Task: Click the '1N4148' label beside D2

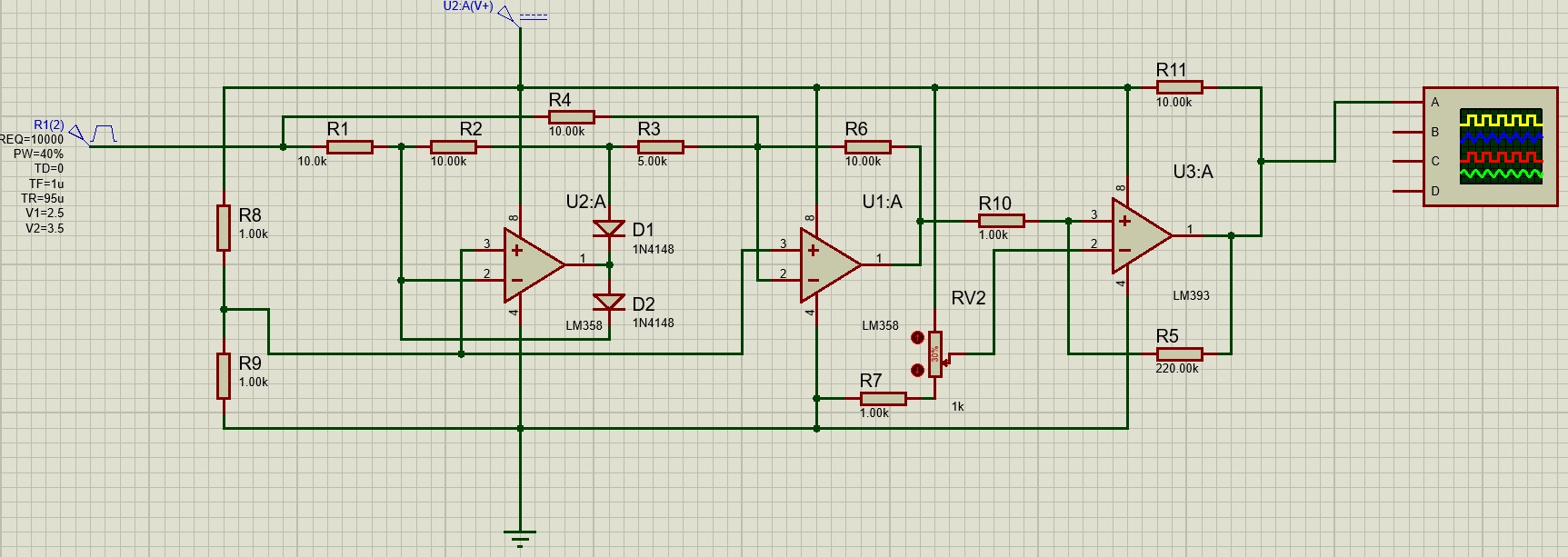Action: click(x=654, y=323)
